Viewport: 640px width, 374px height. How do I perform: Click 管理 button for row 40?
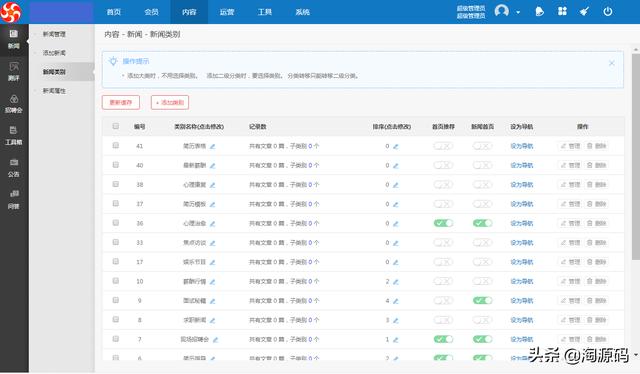point(570,165)
